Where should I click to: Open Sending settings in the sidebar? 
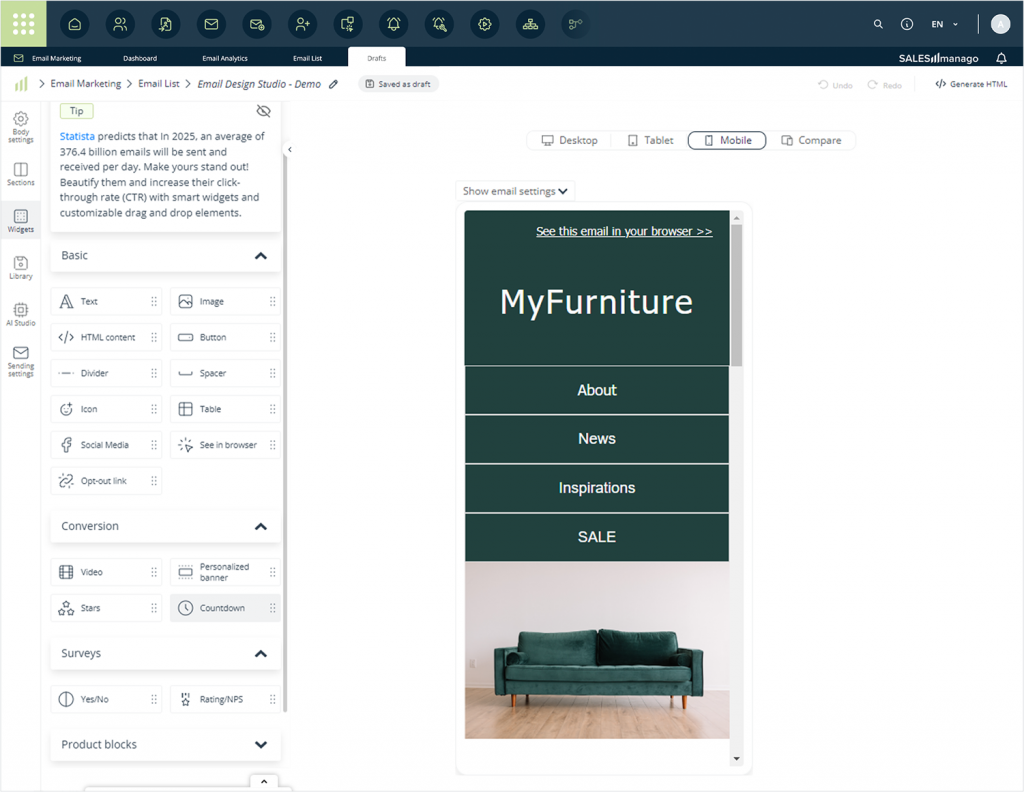click(21, 360)
